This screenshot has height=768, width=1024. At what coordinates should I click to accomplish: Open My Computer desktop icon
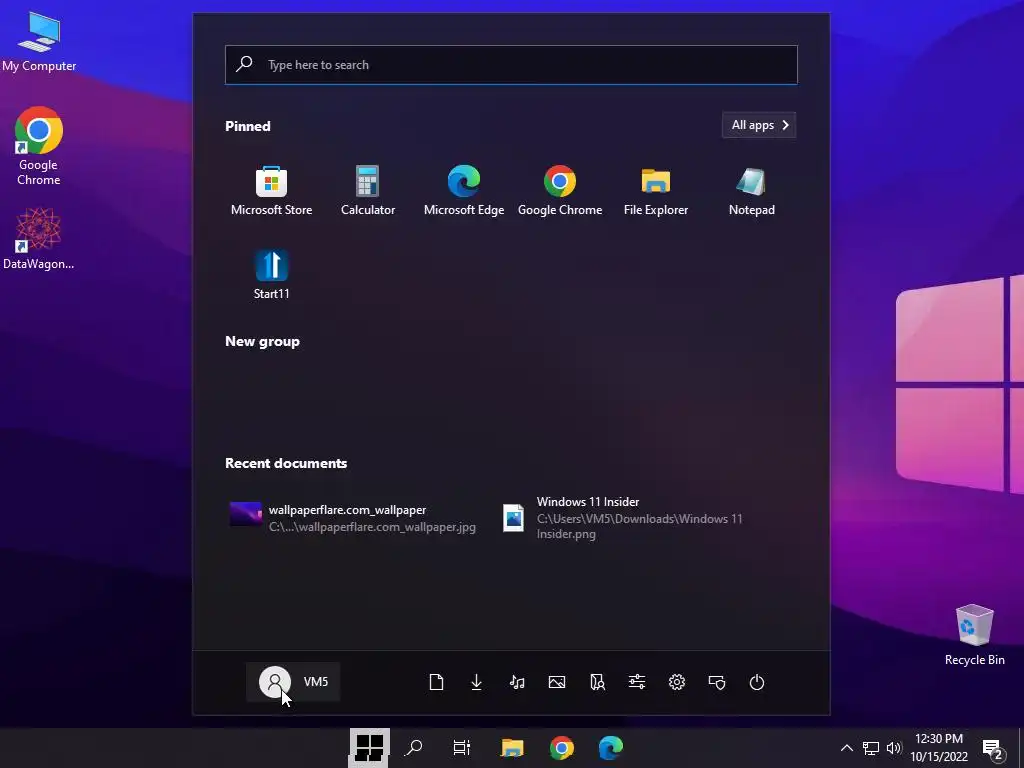[x=39, y=41]
